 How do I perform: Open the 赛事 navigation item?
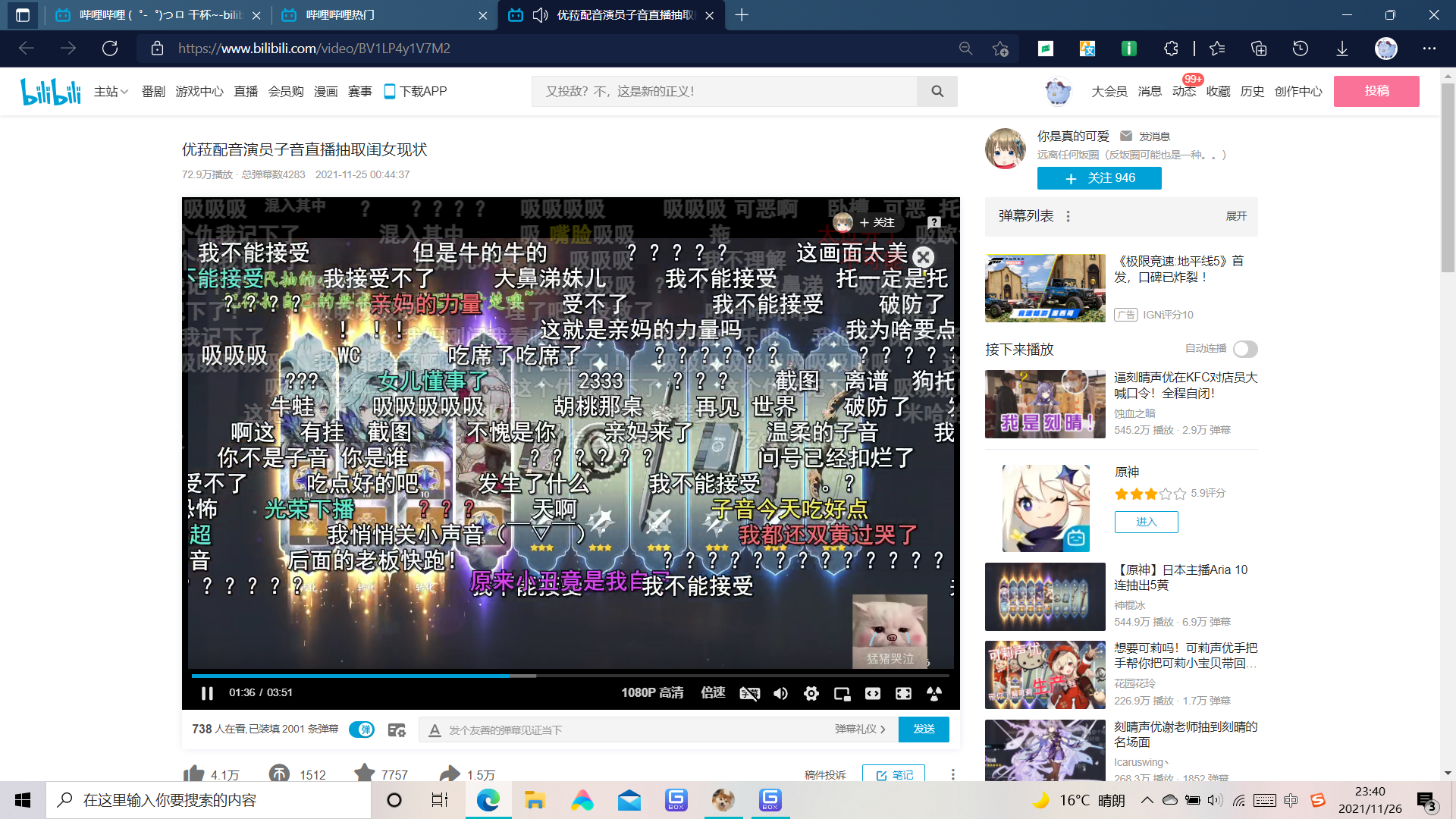point(359,91)
